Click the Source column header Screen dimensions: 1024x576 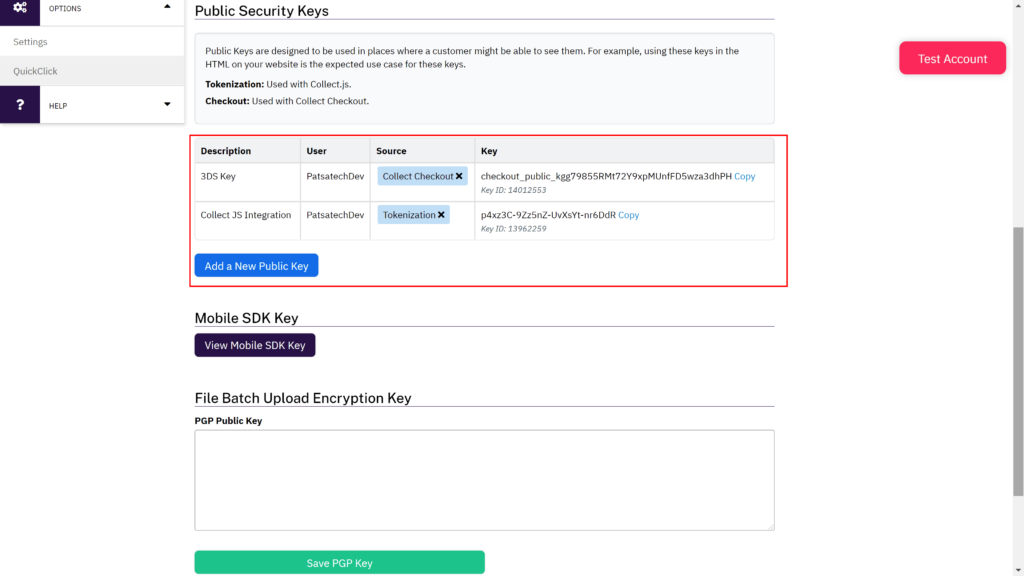click(x=391, y=151)
